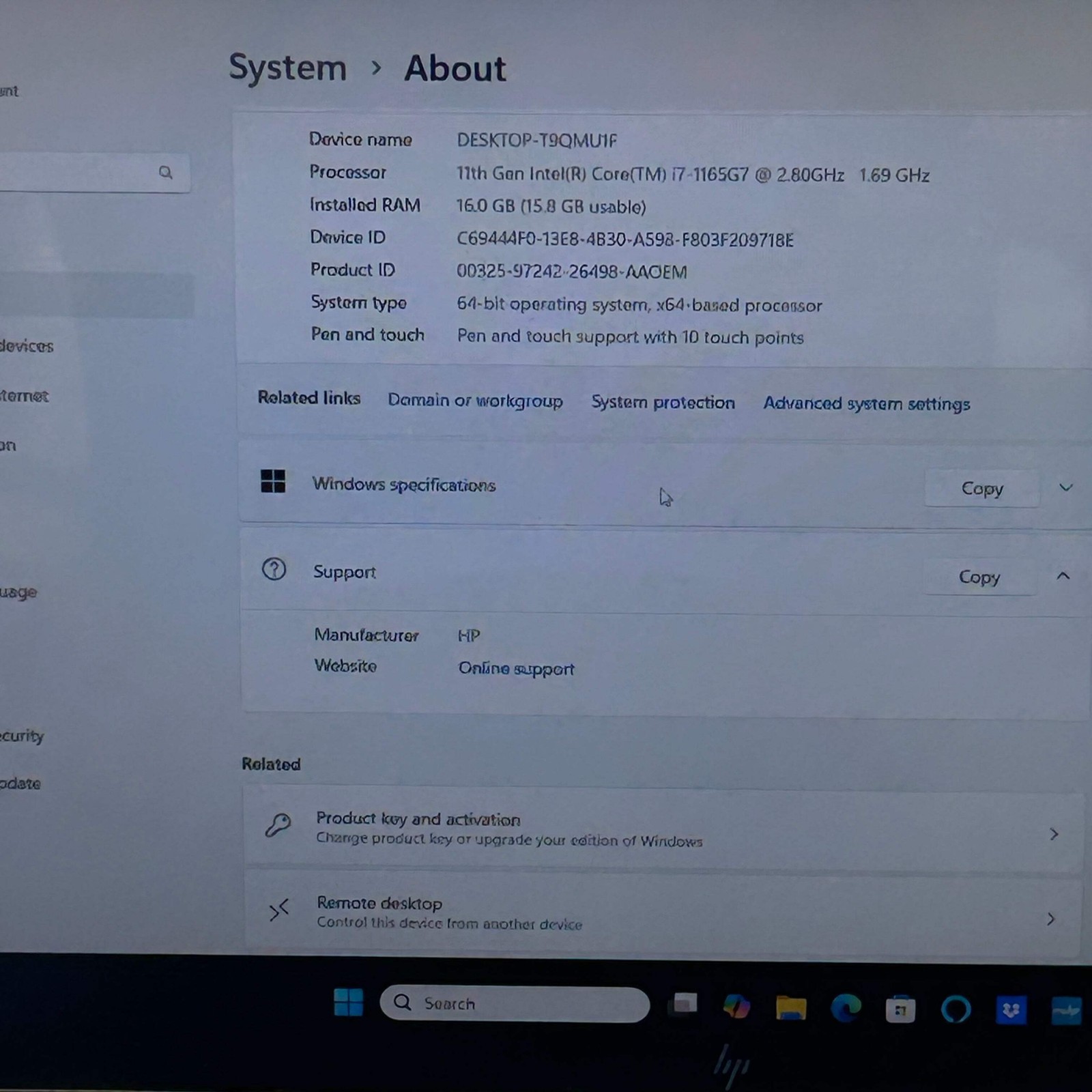Screen dimensions: 1092x1092
Task: Select the 64-bit operating system text
Action: [639, 304]
